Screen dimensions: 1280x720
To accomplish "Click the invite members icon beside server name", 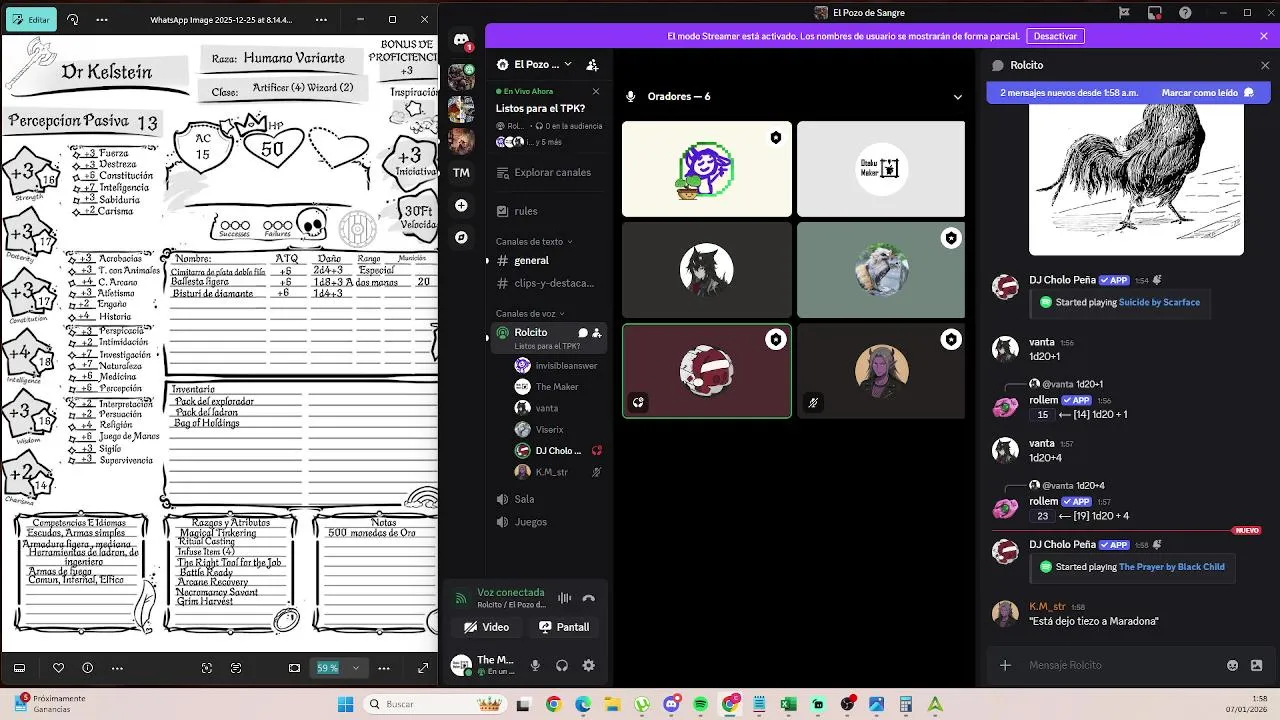I will point(592,64).
